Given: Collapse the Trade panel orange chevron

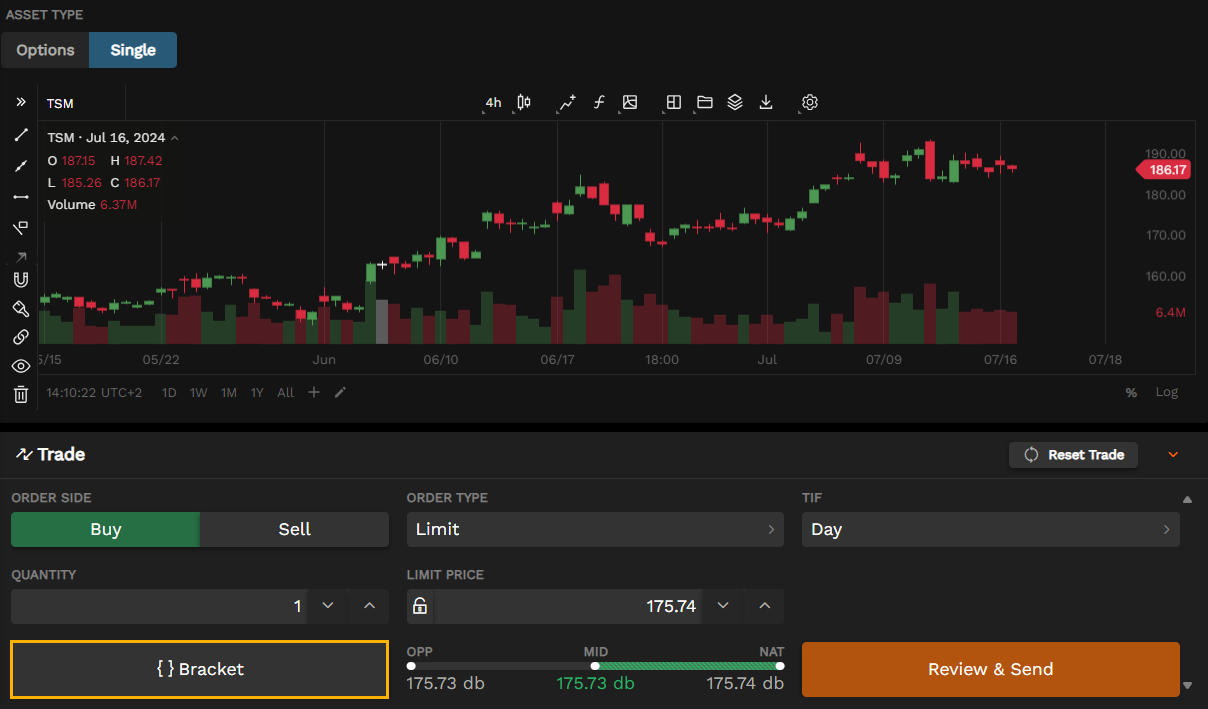Looking at the screenshot, I should point(1174,455).
